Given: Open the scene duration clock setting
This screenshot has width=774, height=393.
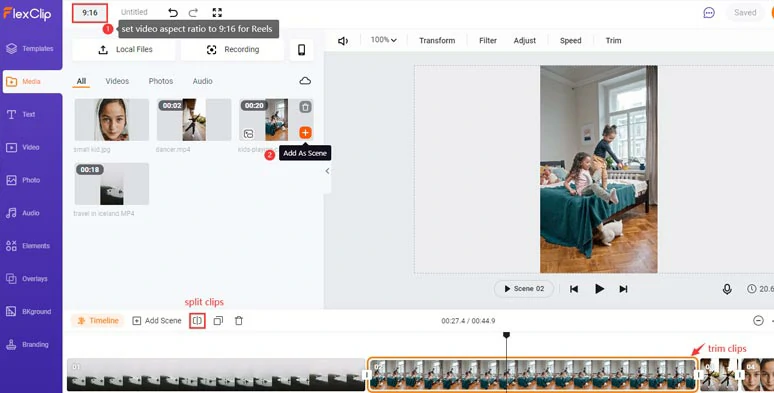Looking at the screenshot, I should (x=760, y=289).
